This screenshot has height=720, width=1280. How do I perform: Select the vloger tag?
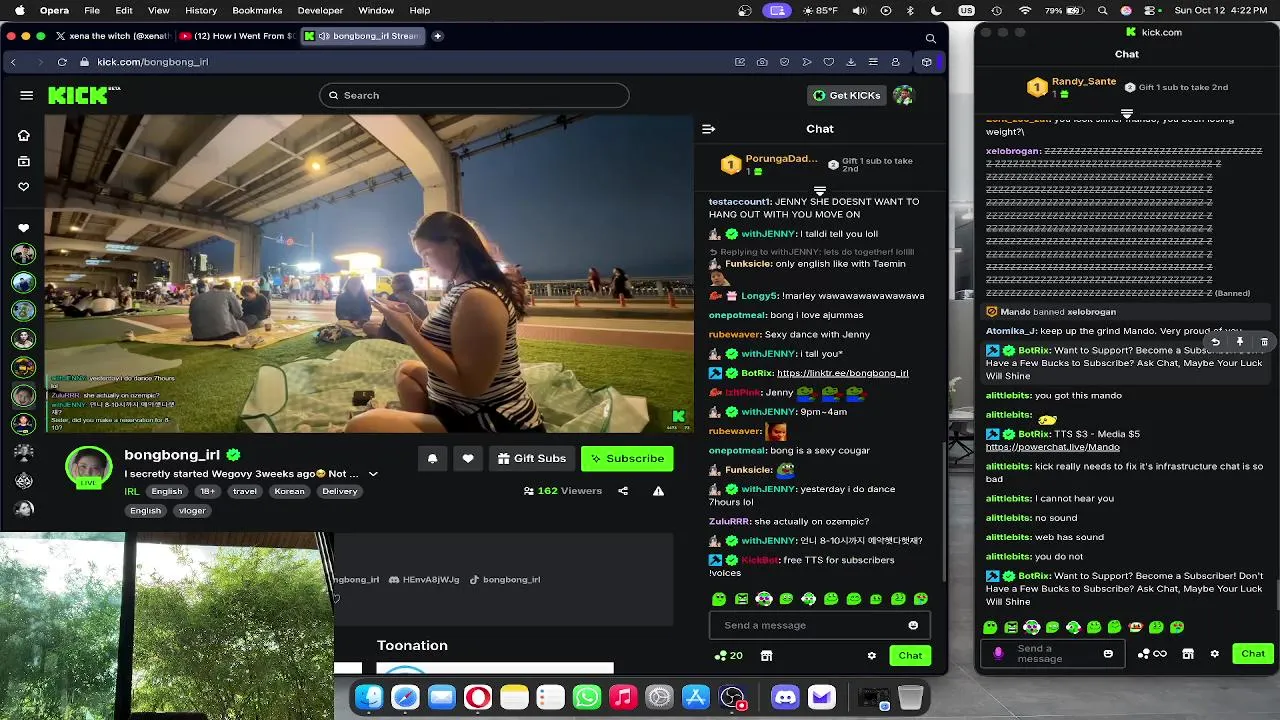pos(192,510)
